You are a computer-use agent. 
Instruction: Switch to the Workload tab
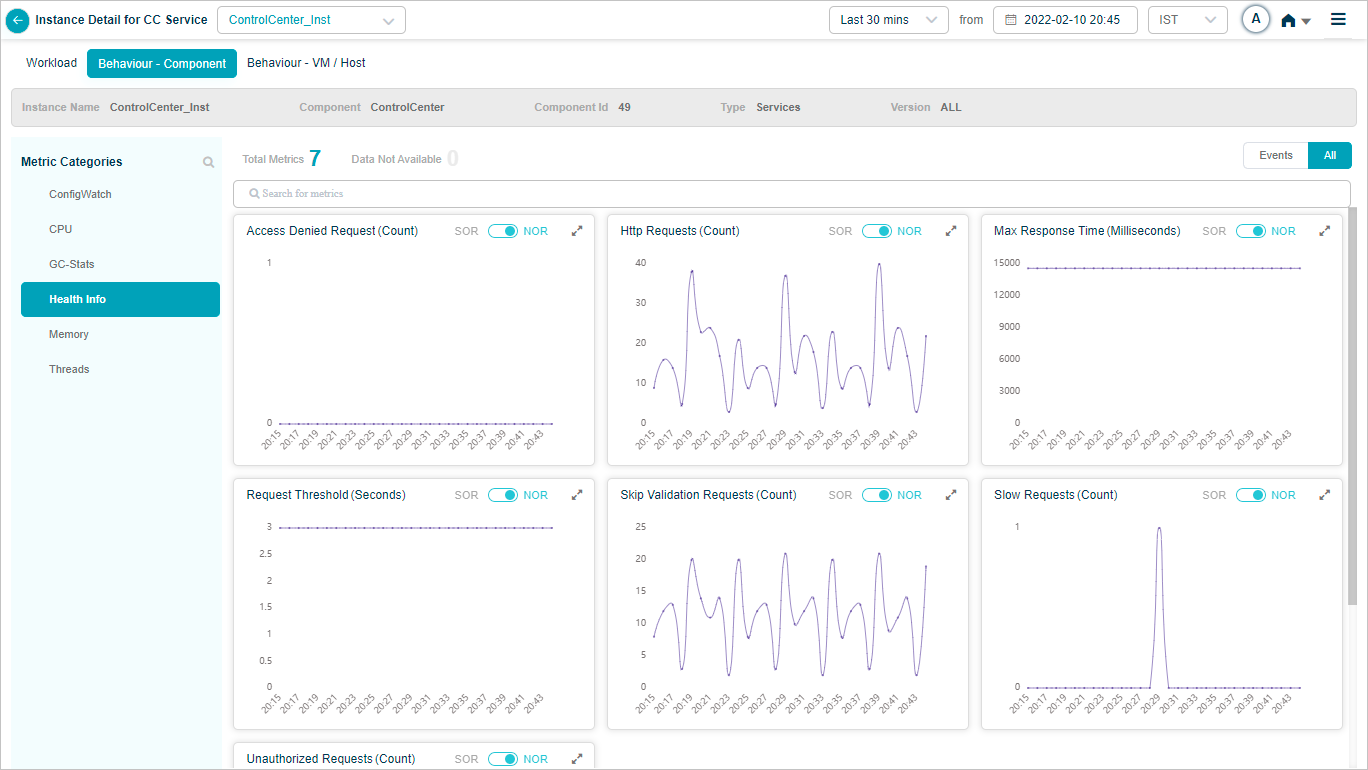51,63
